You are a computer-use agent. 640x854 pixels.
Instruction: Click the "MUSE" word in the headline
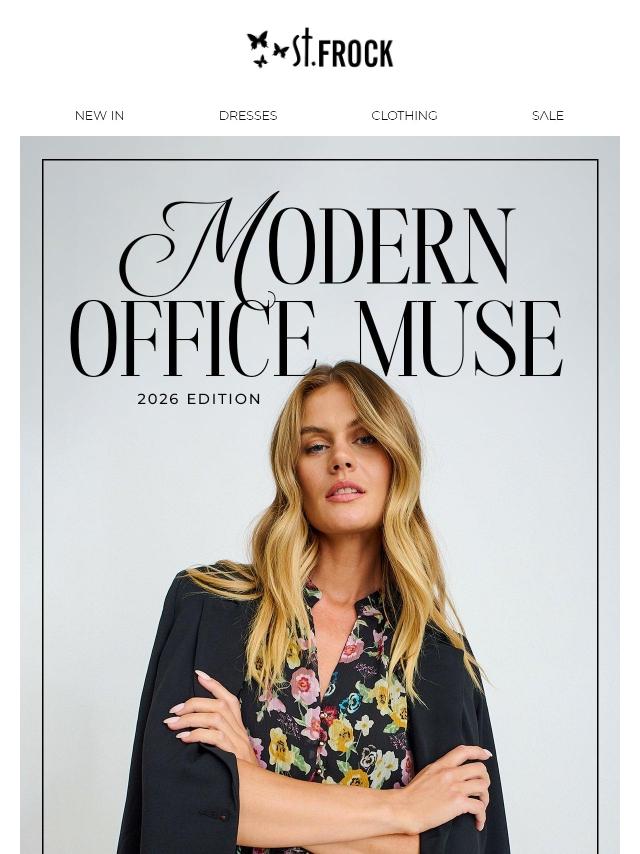tap(460, 338)
